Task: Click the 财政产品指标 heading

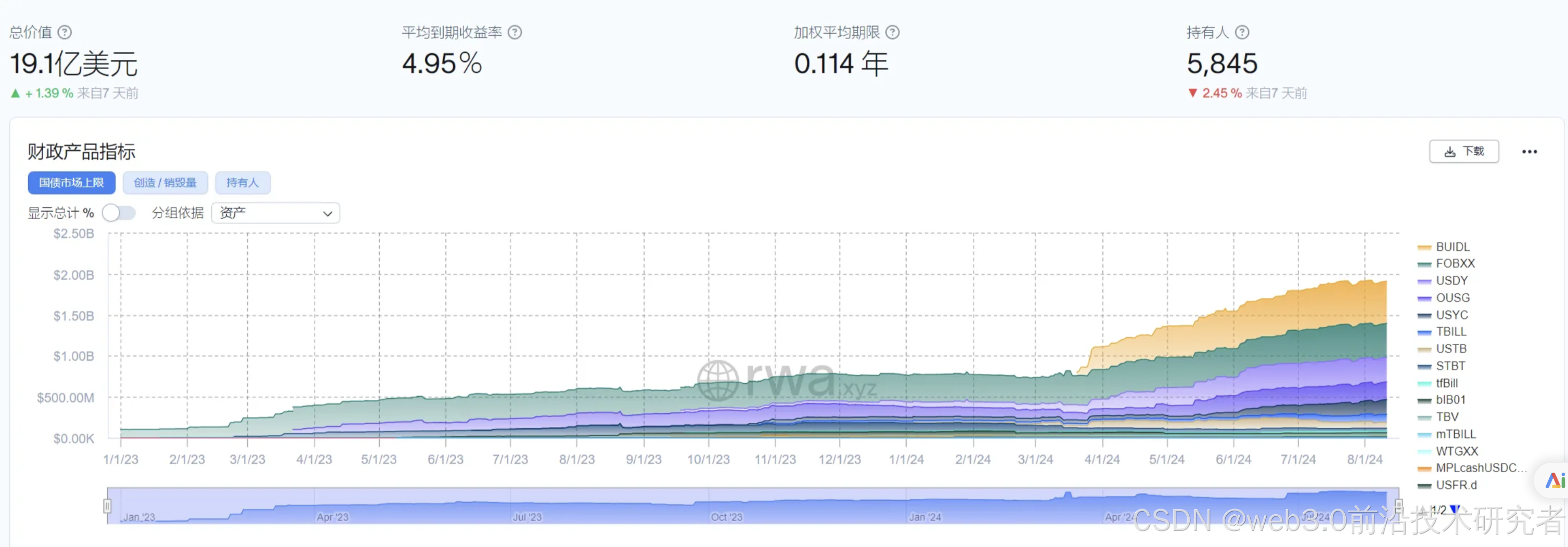Action: click(x=82, y=151)
